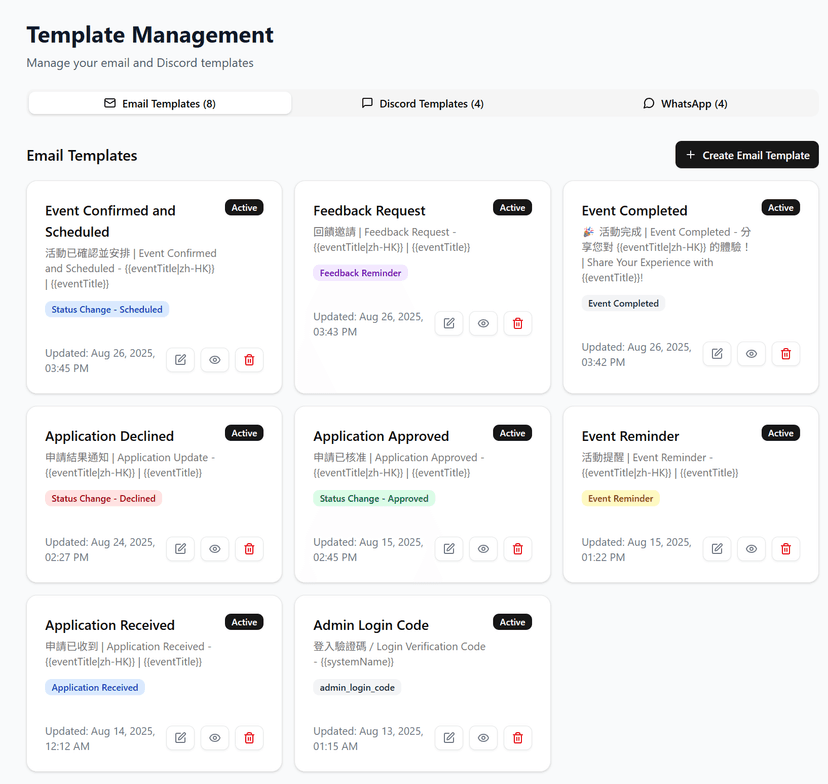Preview the Application Approved template
This screenshot has height=784, width=828.
point(483,548)
